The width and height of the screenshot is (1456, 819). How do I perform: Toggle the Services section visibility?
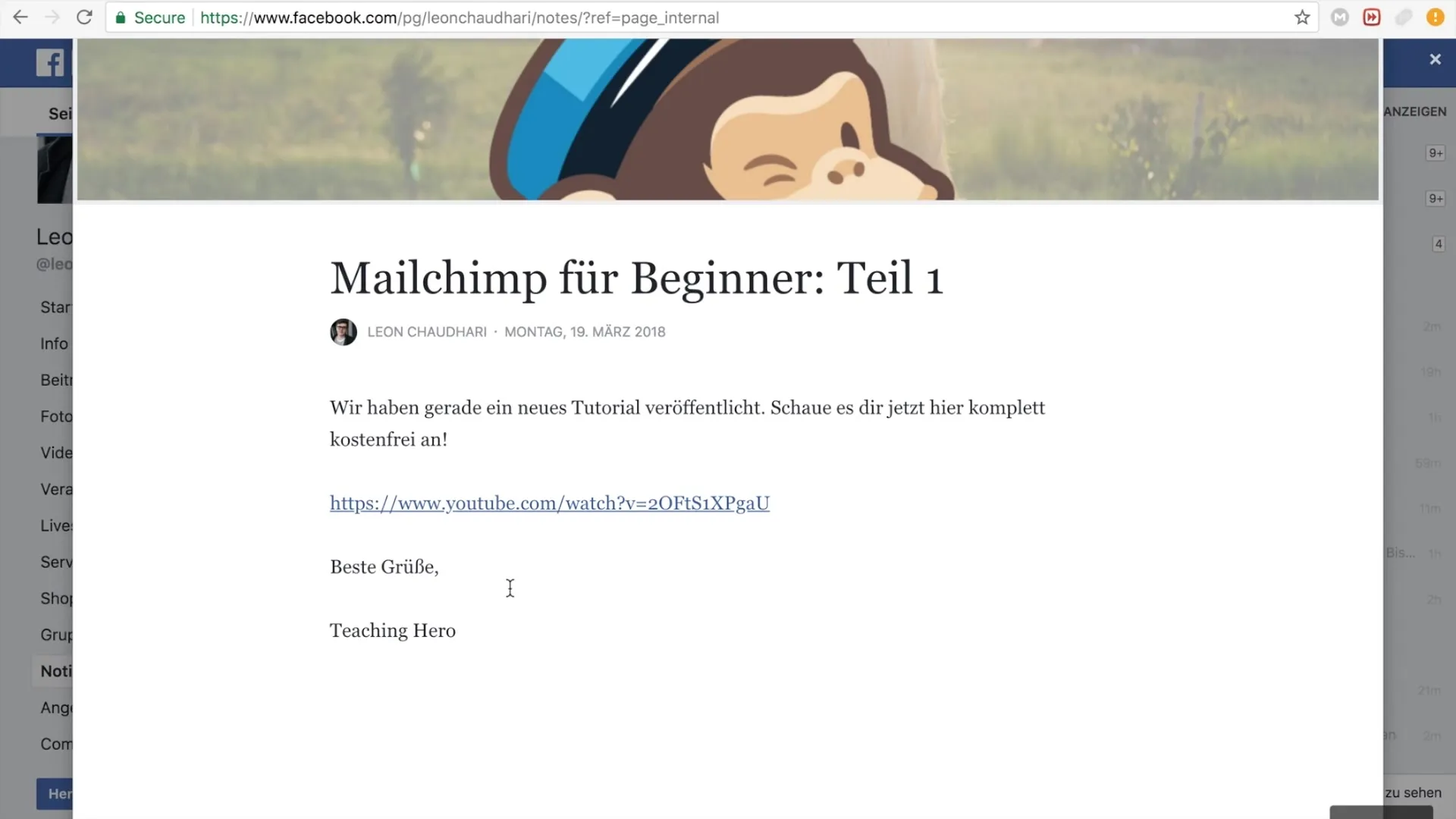pos(55,561)
